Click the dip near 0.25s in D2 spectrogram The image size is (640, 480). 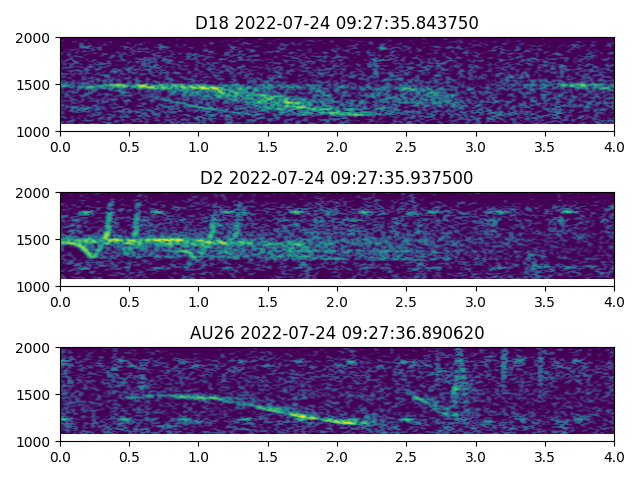[x=93, y=255]
